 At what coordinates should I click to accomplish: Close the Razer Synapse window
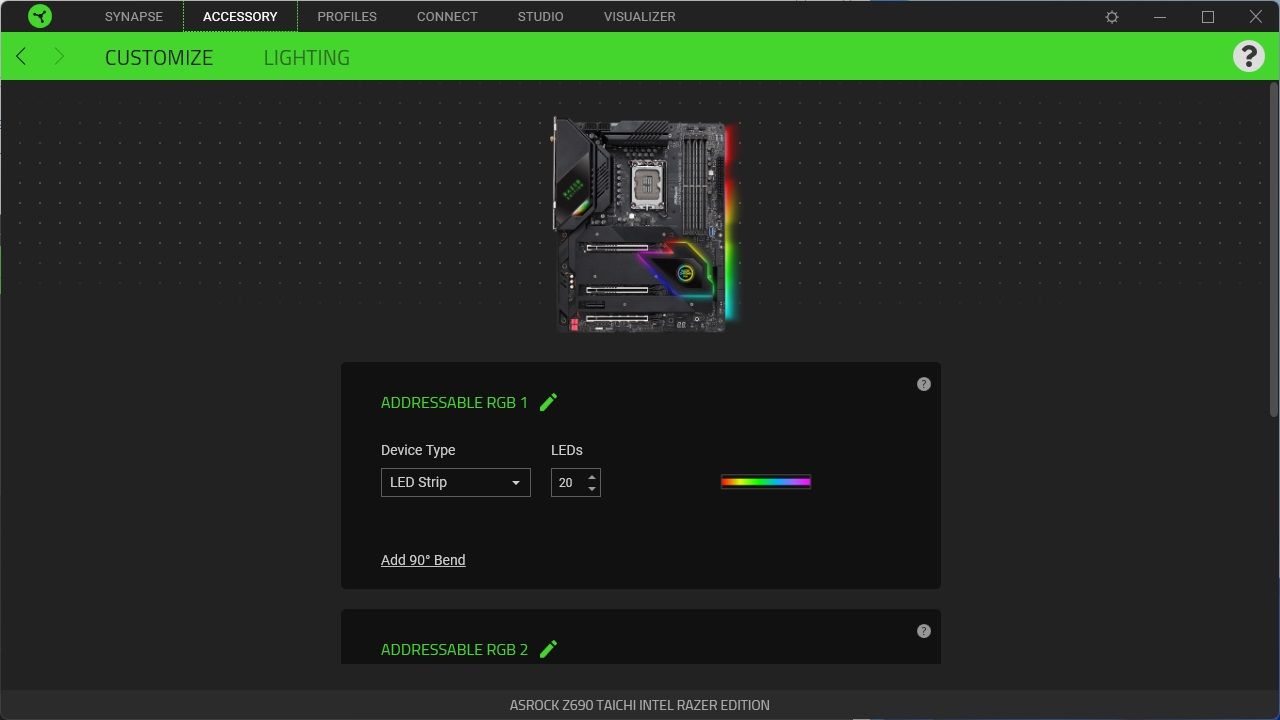coord(1256,17)
